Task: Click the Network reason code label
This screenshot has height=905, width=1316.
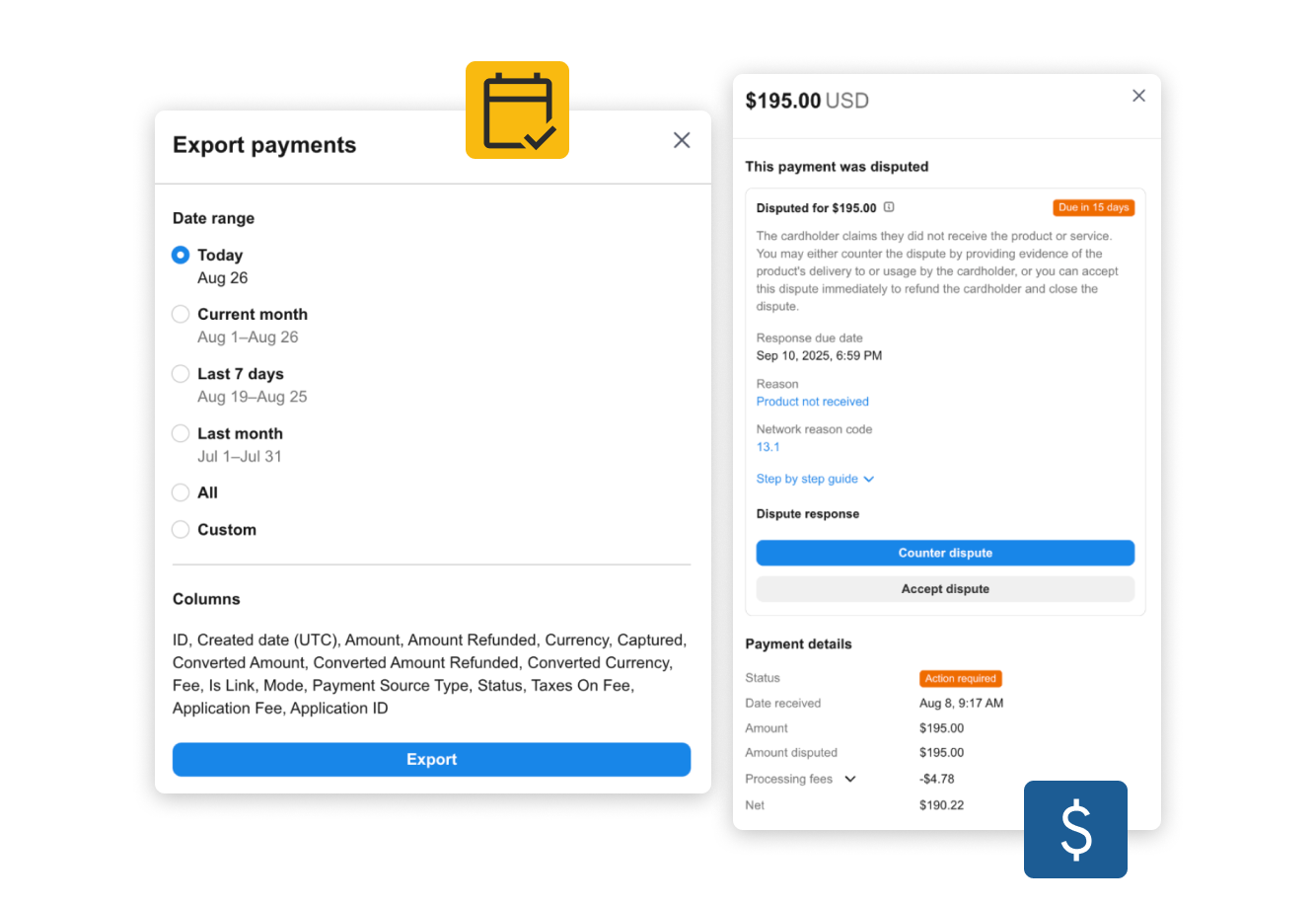Action: 814,429
